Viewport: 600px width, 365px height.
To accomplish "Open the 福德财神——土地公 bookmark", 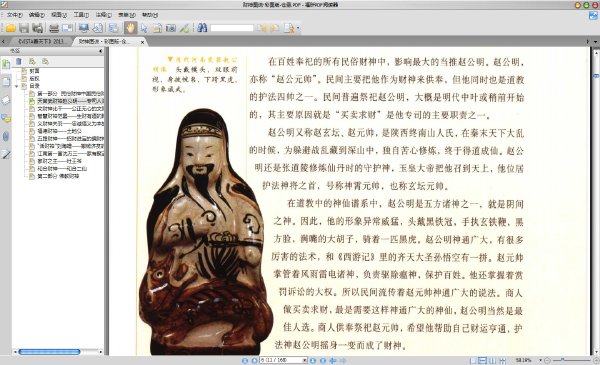I will [59, 131].
